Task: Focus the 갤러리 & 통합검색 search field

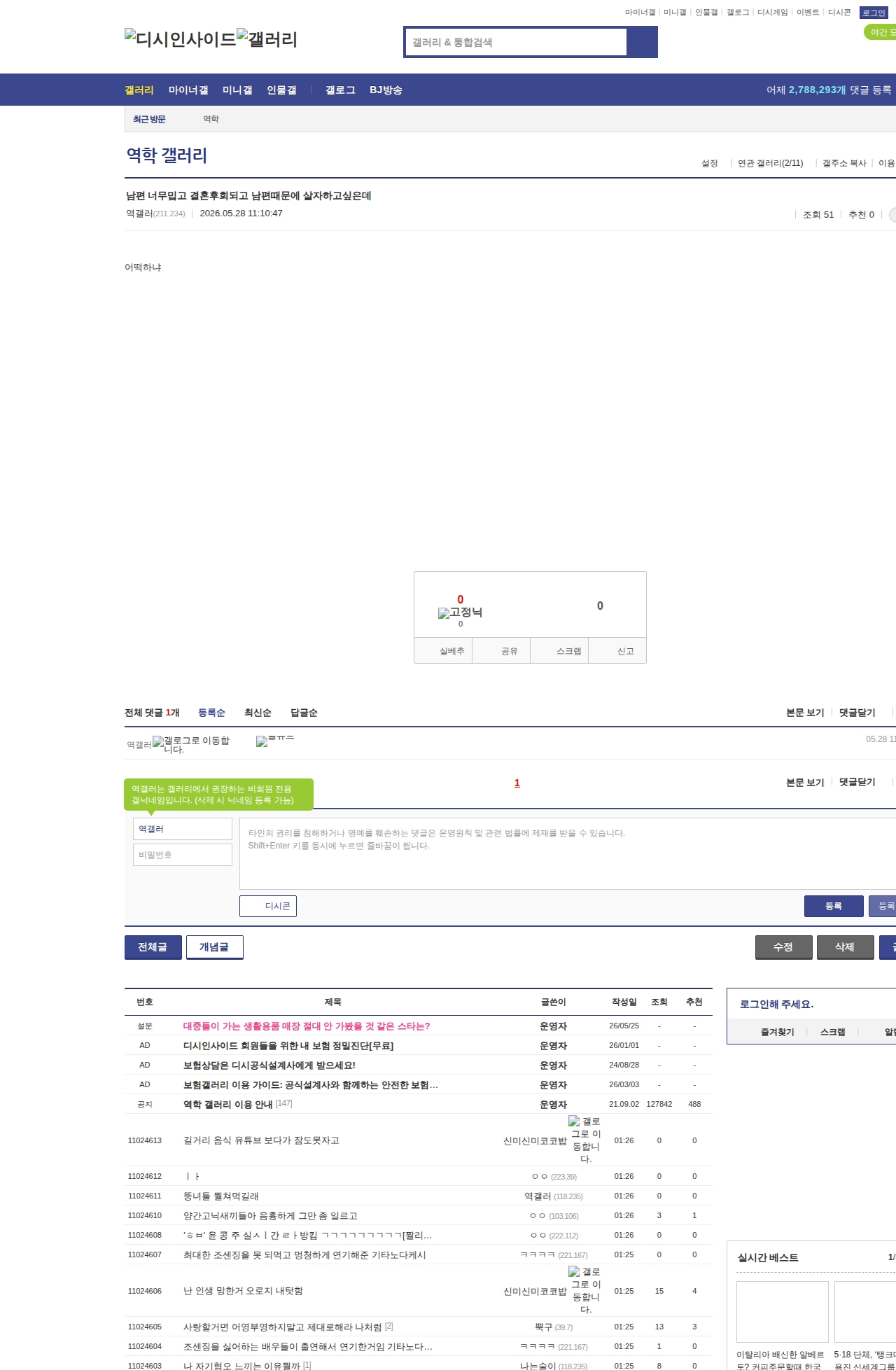Action: click(516, 42)
